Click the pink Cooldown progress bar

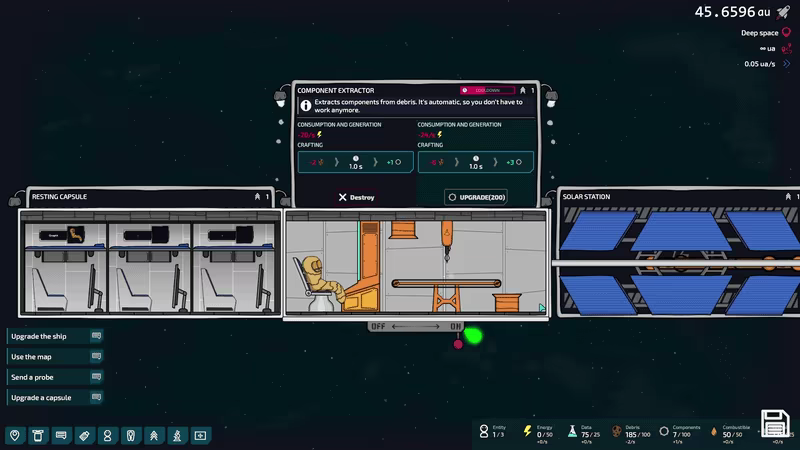(x=487, y=90)
